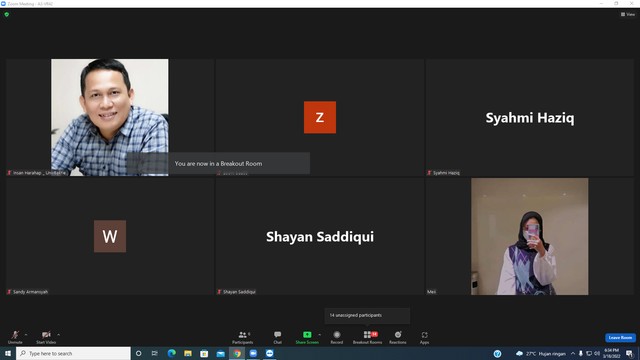Click the green encryption shield icon
640x360 pixels.
[x=7, y=14]
